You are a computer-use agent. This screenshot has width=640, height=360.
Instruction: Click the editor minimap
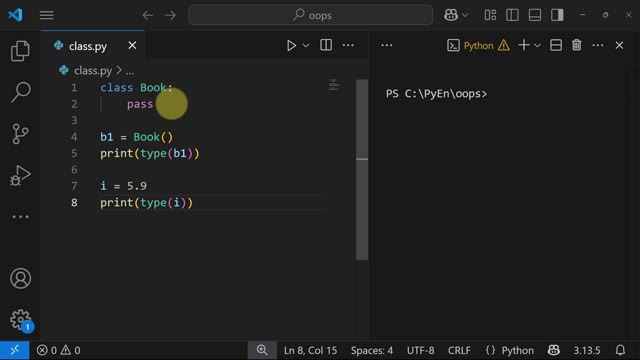pos(334,85)
